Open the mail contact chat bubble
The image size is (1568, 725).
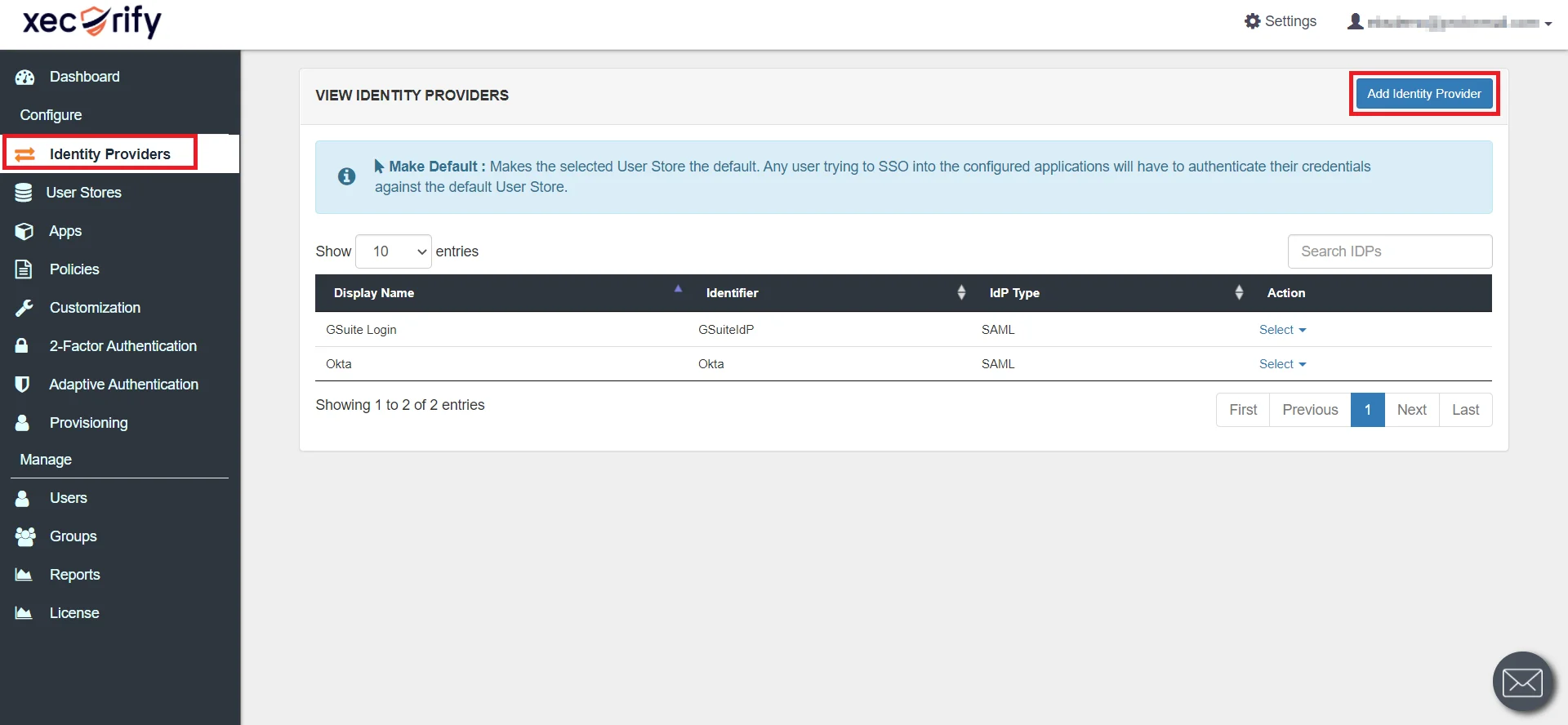[1522, 682]
